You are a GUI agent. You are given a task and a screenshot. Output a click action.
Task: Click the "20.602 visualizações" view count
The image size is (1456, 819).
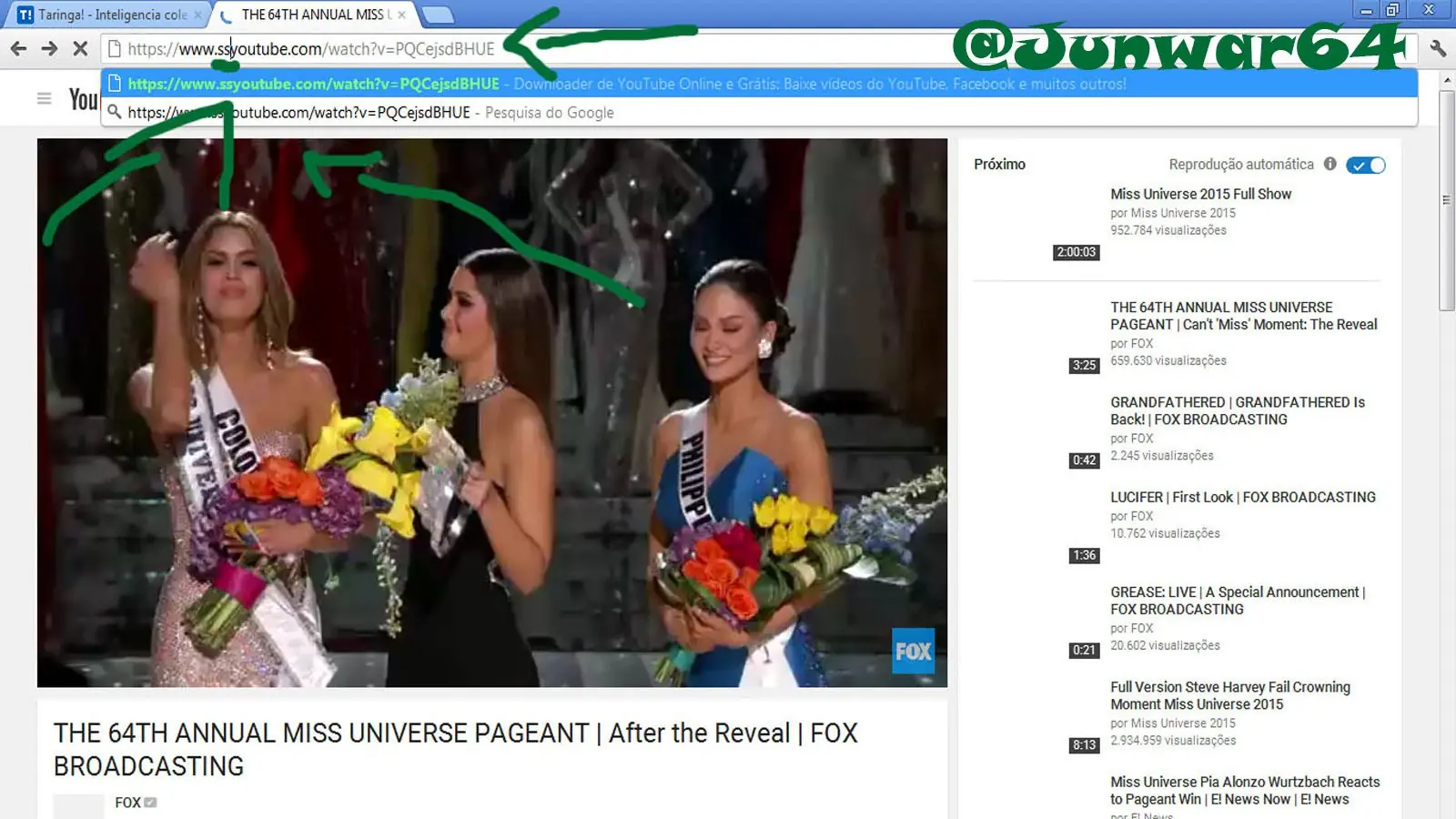click(x=1165, y=645)
